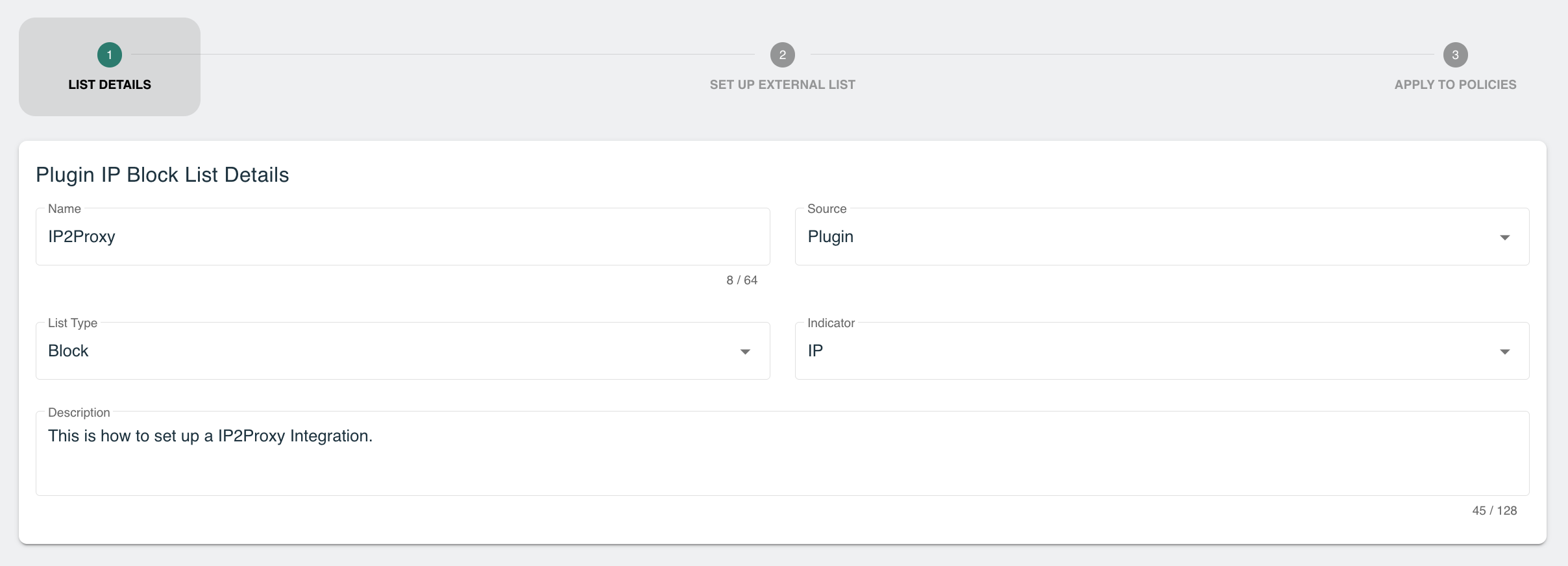Screen dimensions: 1568x566
Task: Click the Description field label
Action: (79, 413)
